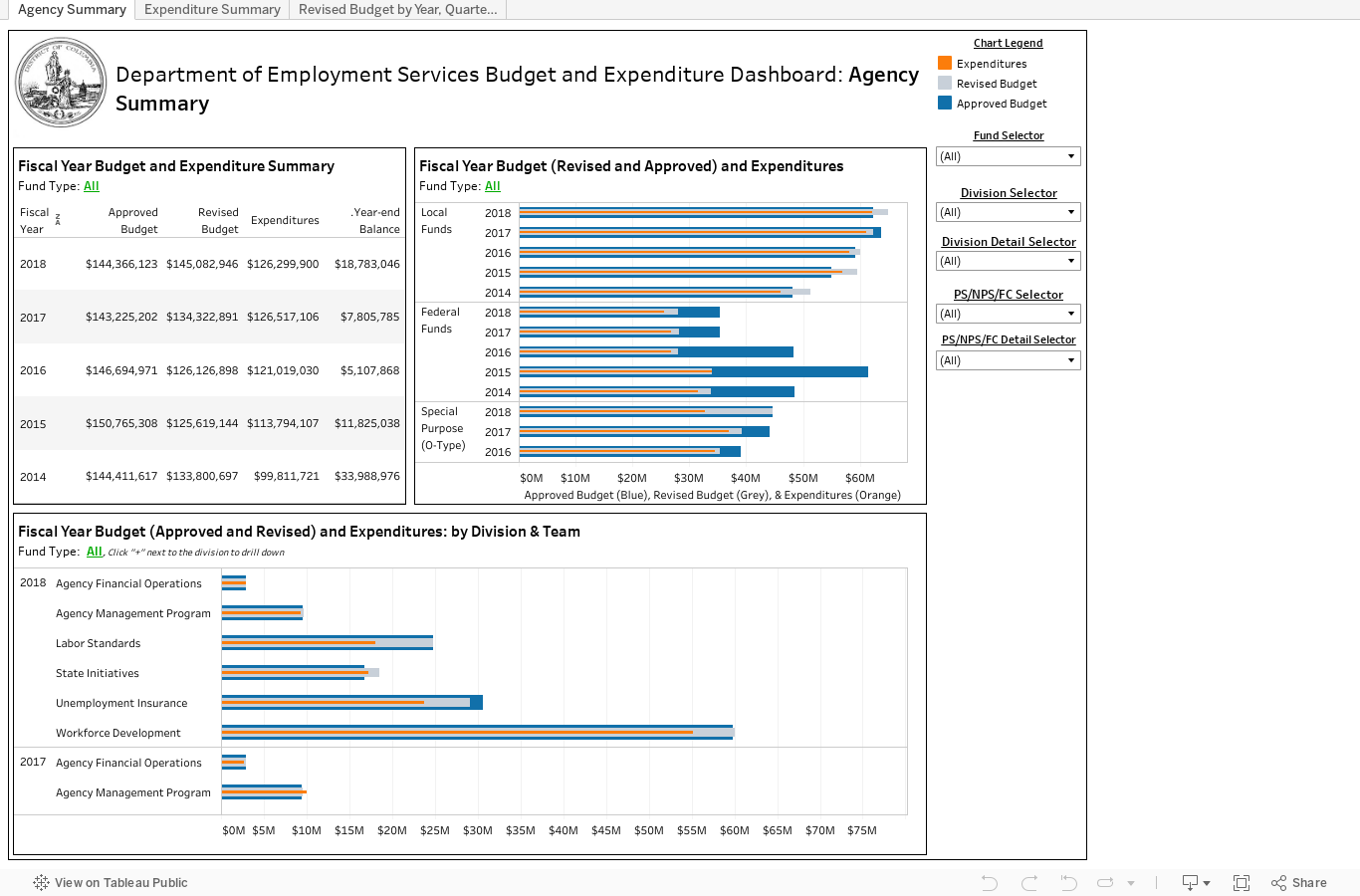The height and width of the screenshot is (896, 1360).
Task: Click the Revert icon in the bottom toolbar
Action: tap(1068, 882)
